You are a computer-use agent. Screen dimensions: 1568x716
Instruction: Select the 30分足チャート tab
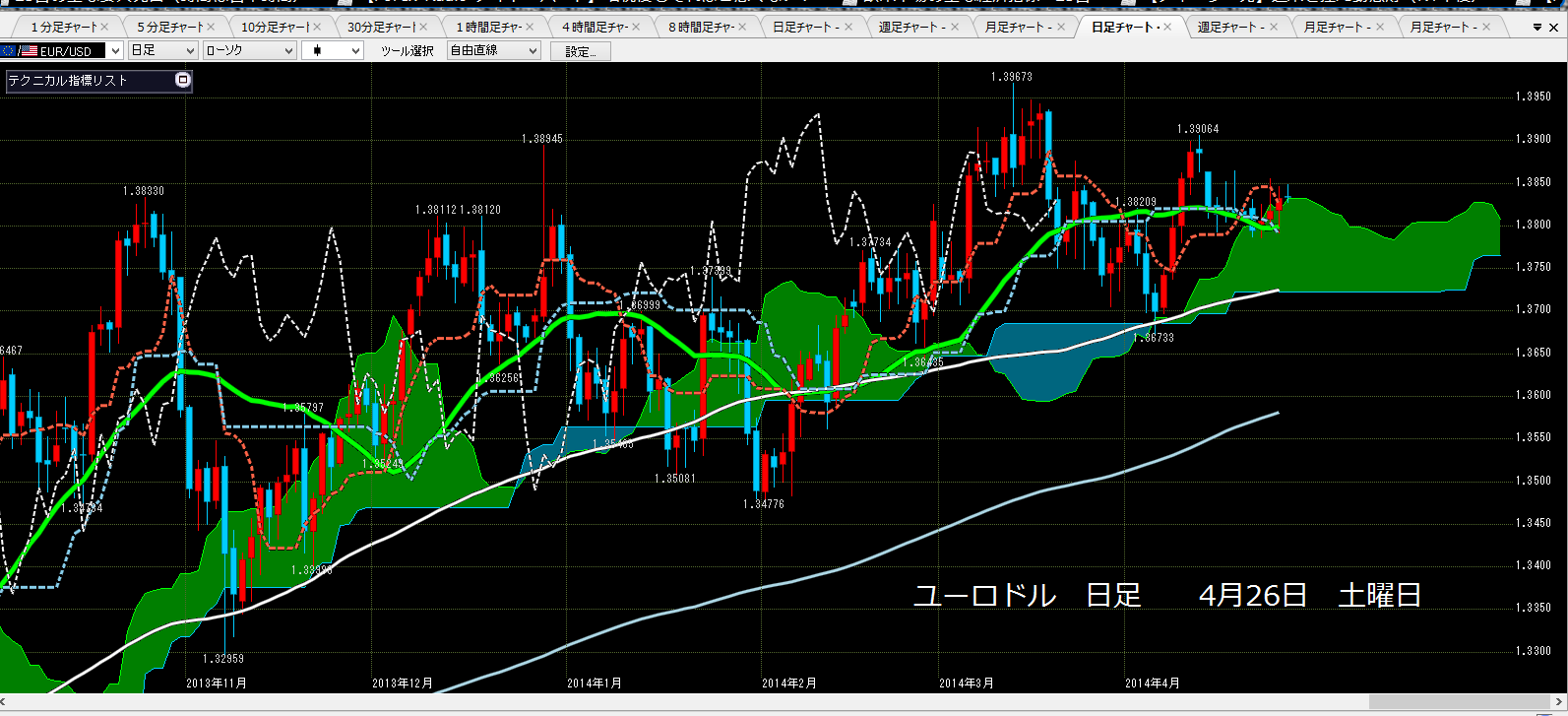[382, 27]
